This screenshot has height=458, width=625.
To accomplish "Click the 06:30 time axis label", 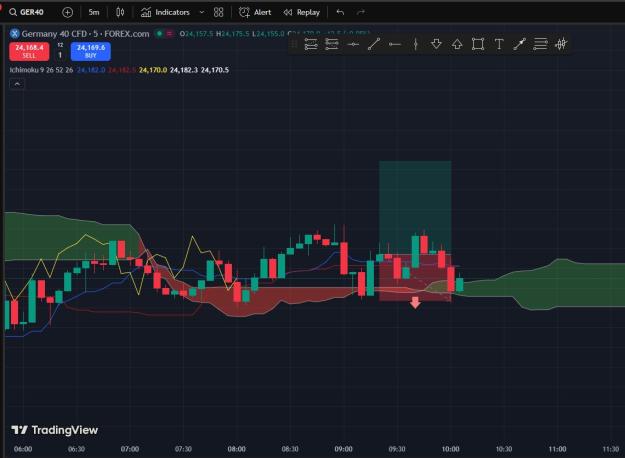I will coord(76,449).
